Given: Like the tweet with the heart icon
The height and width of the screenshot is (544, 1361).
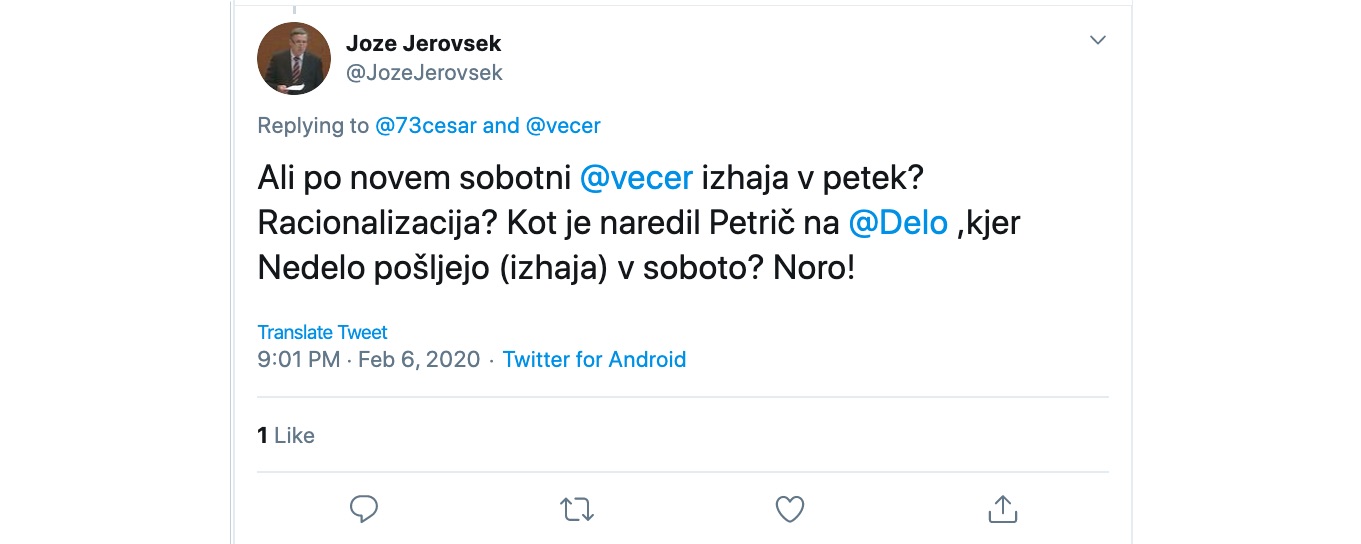Looking at the screenshot, I should pos(790,509).
